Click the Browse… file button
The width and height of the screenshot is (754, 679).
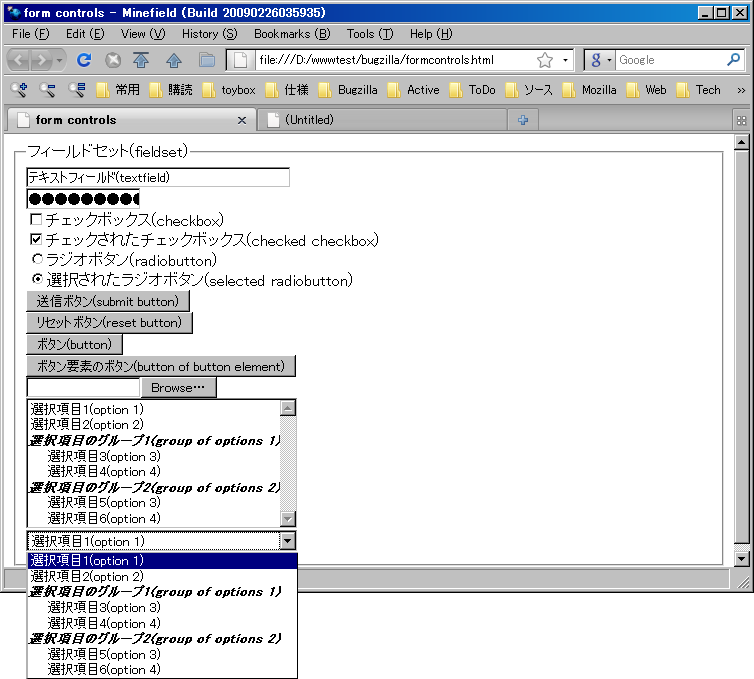178,388
